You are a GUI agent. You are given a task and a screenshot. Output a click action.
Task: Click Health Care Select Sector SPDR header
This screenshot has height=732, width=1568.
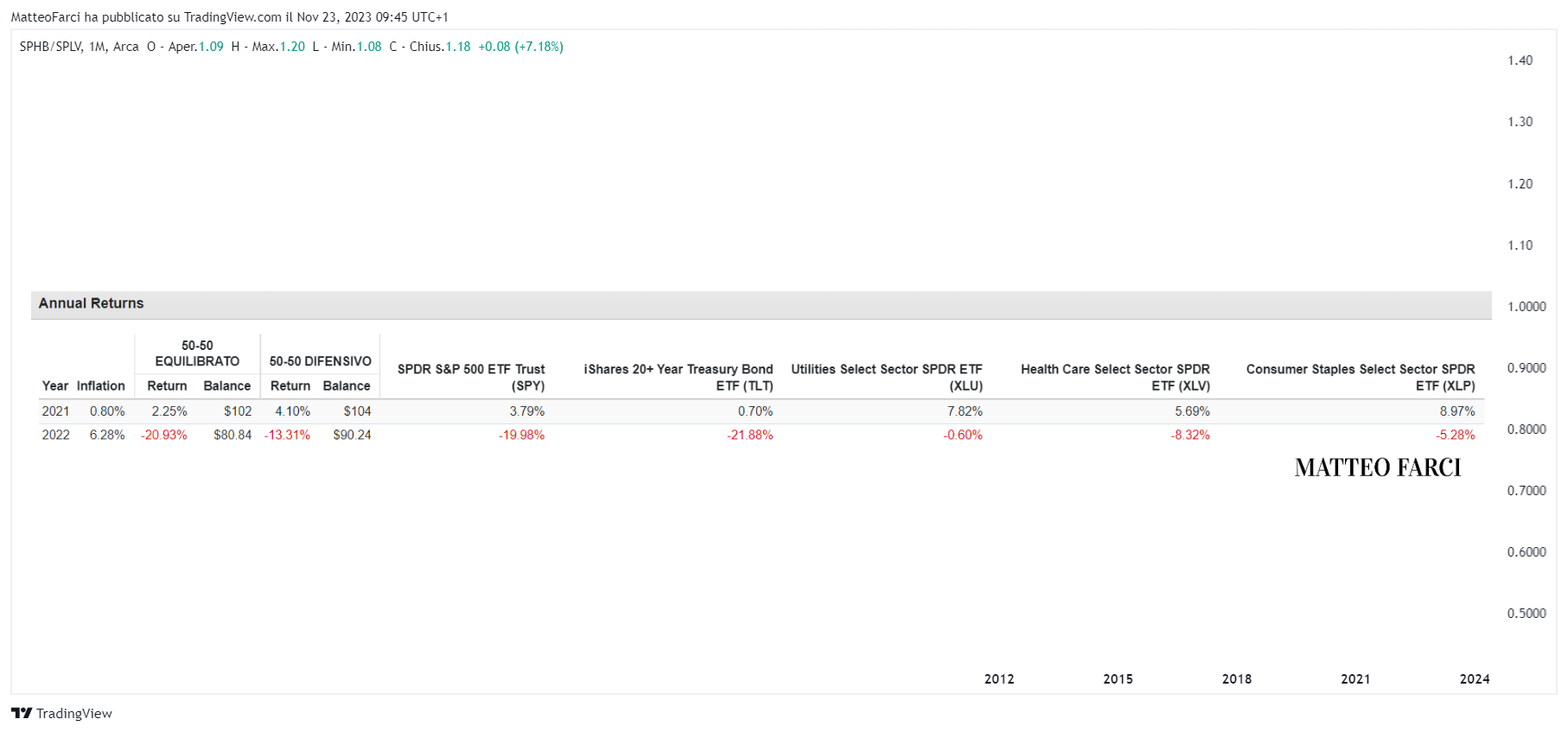pos(1115,377)
